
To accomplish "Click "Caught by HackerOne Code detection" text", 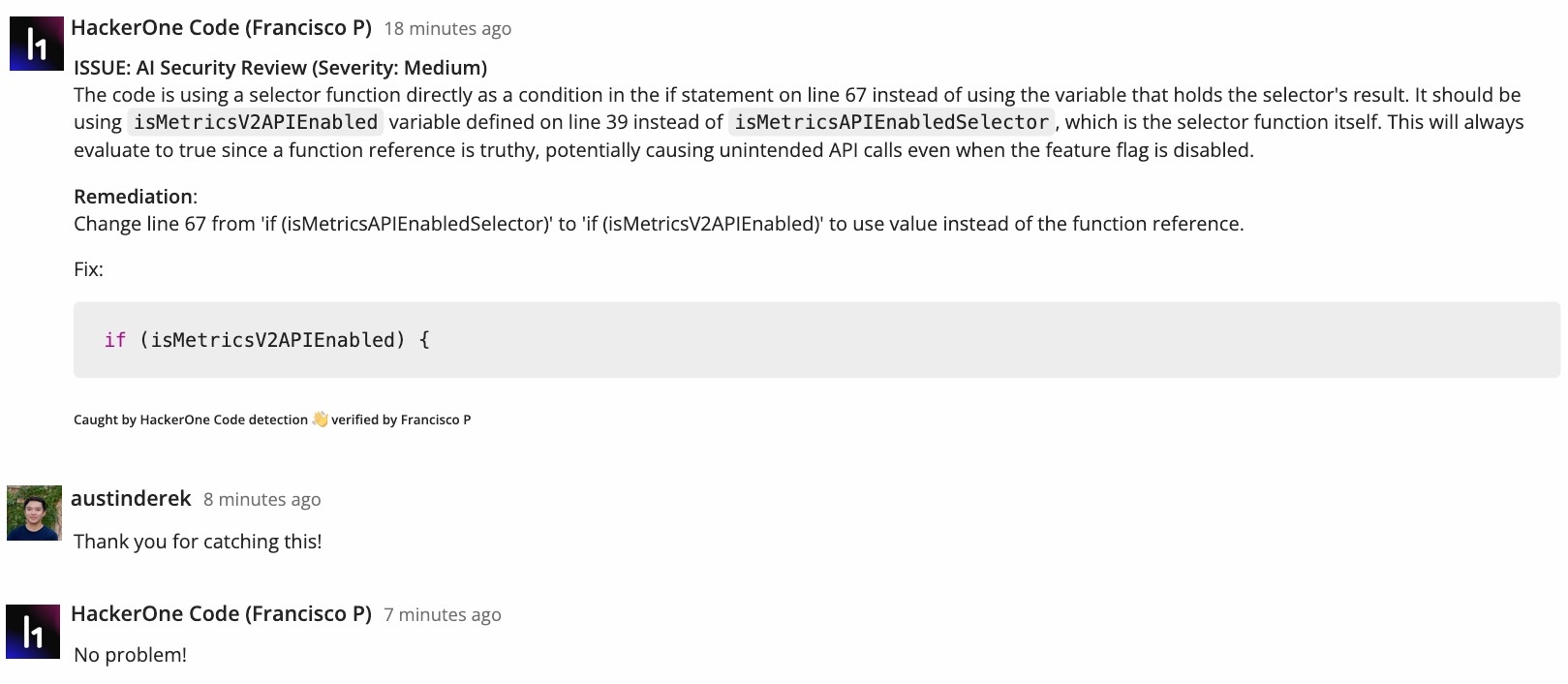I will pyautogui.click(x=190, y=420).
